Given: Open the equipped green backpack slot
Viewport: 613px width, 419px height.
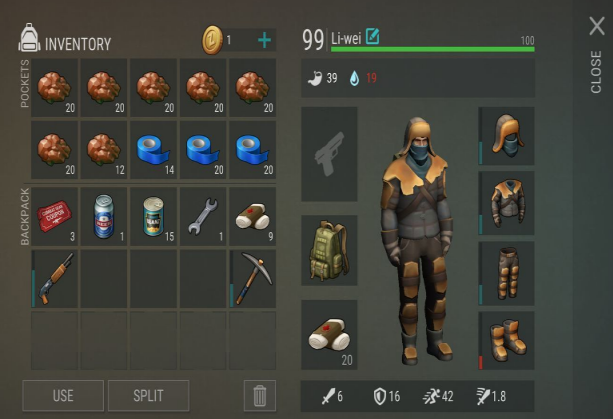Looking at the screenshot, I should click(x=329, y=250).
